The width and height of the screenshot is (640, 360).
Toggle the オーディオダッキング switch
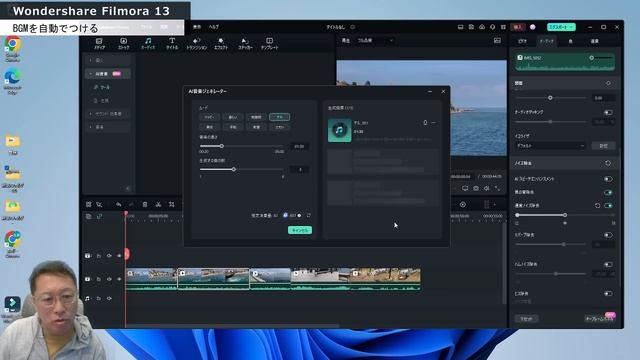[x=608, y=112]
